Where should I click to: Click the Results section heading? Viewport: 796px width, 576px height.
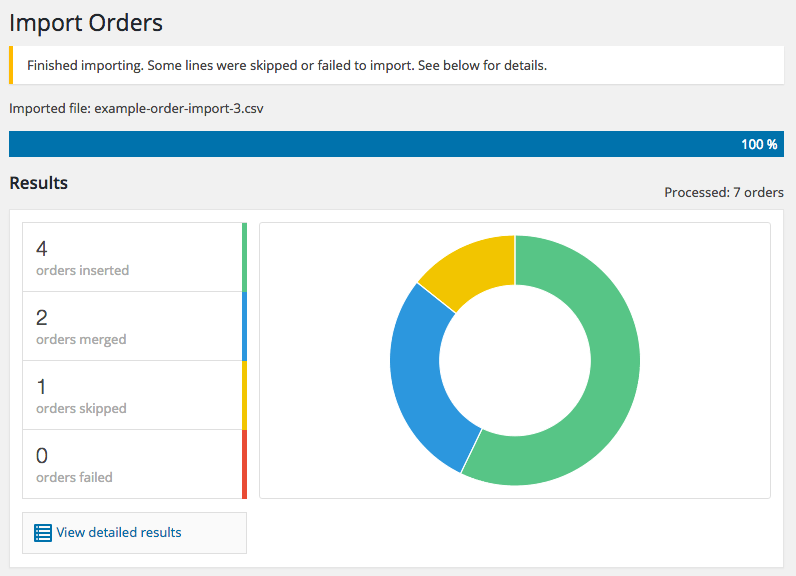point(39,183)
